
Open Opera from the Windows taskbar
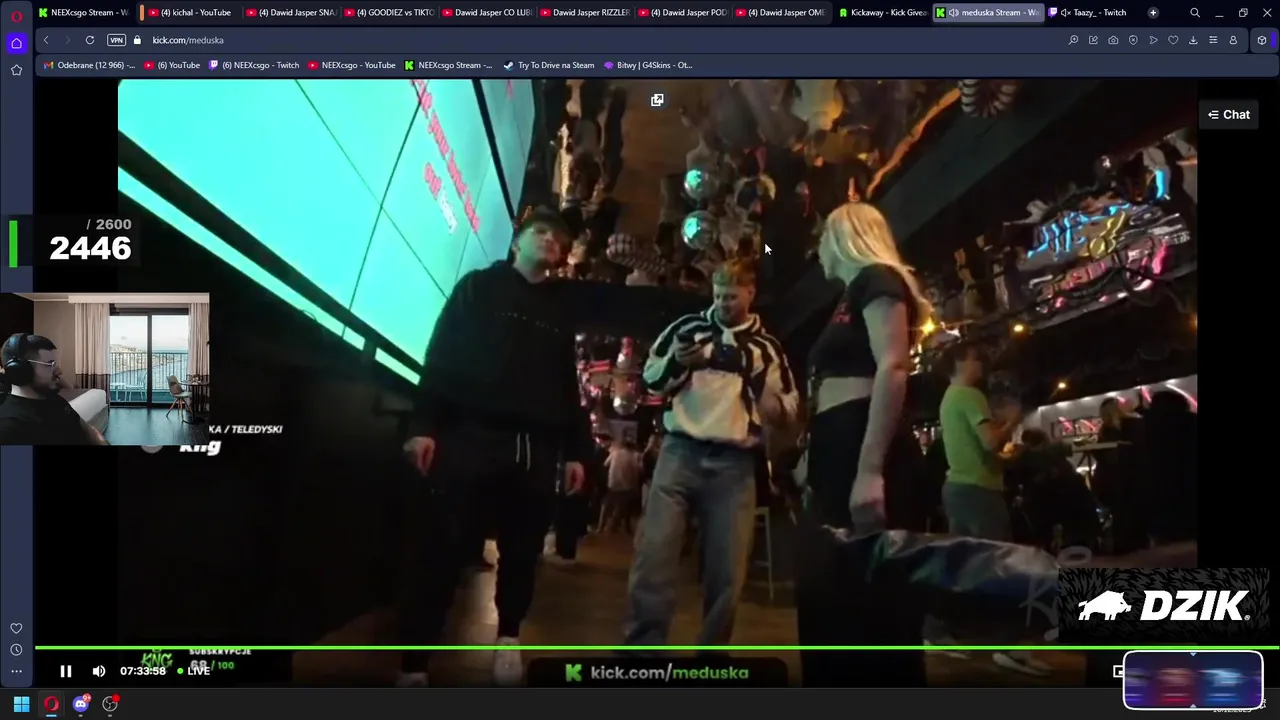click(x=51, y=704)
